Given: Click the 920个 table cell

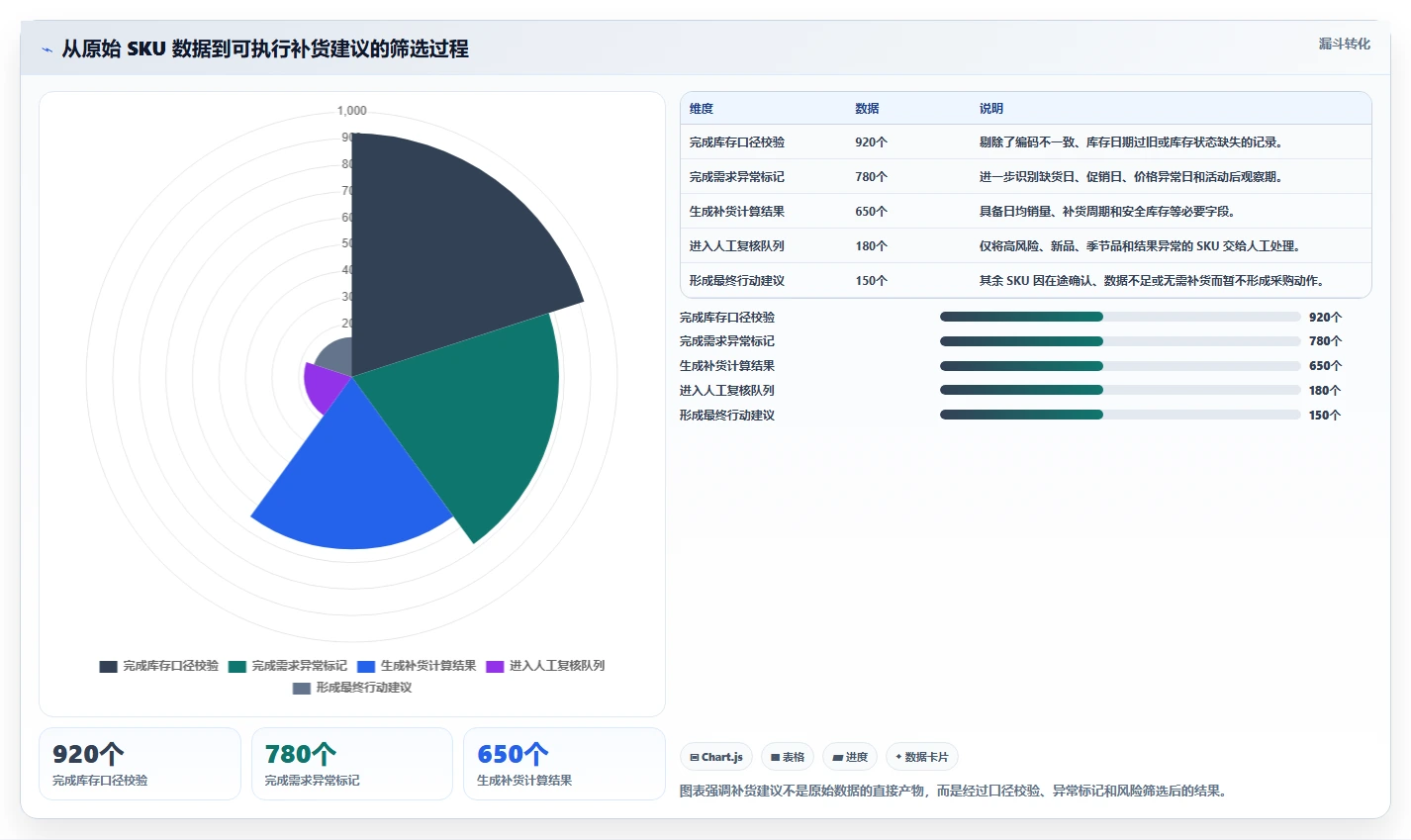Looking at the screenshot, I should click(872, 142).
